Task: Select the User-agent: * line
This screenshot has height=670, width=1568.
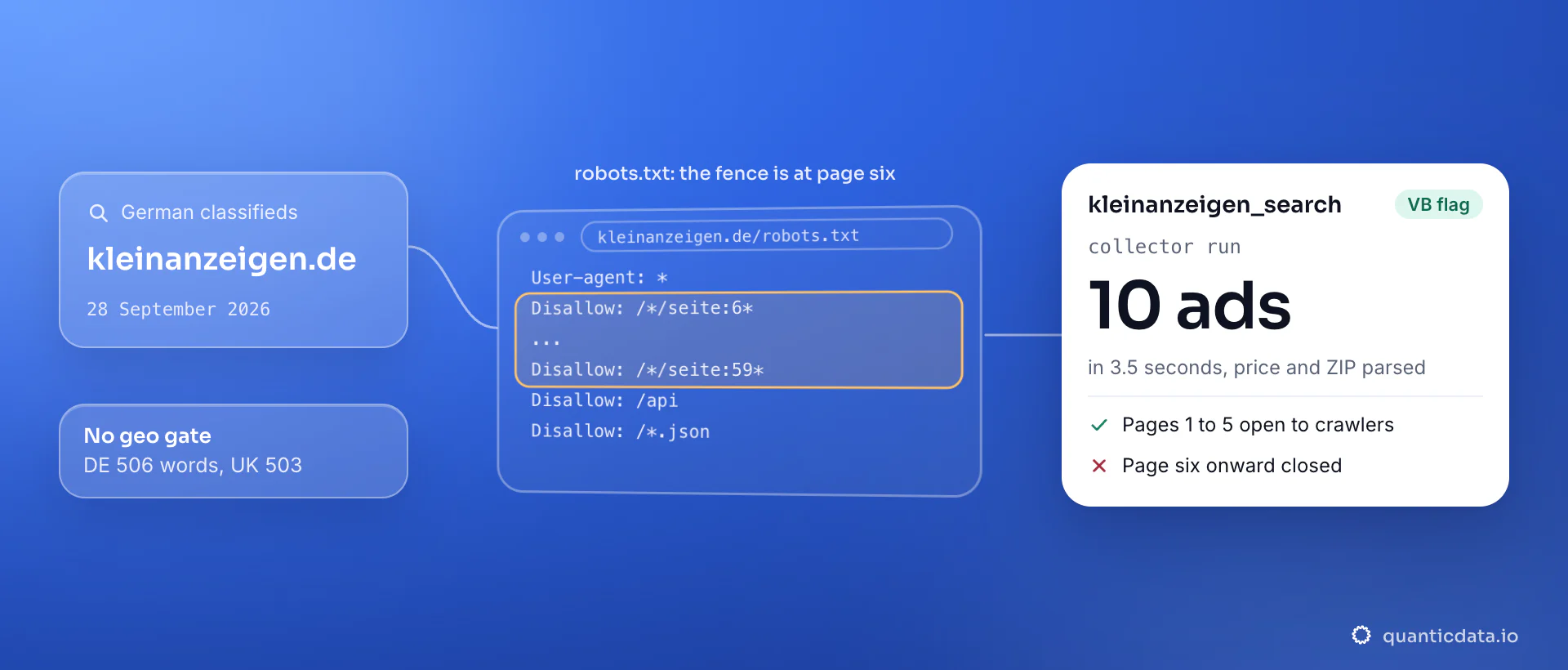Action: point(599,278)
